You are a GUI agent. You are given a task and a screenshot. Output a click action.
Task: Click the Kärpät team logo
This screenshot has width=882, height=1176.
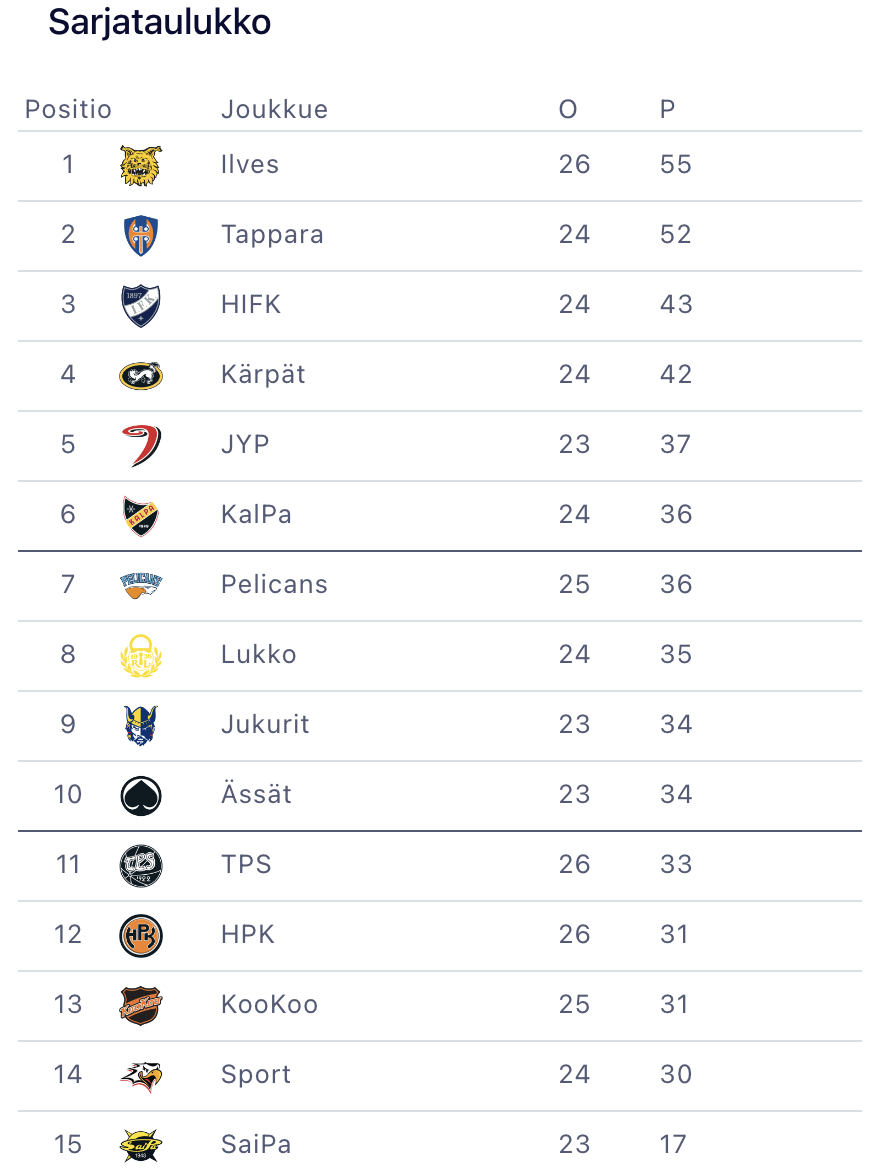[x=141, y=375]
